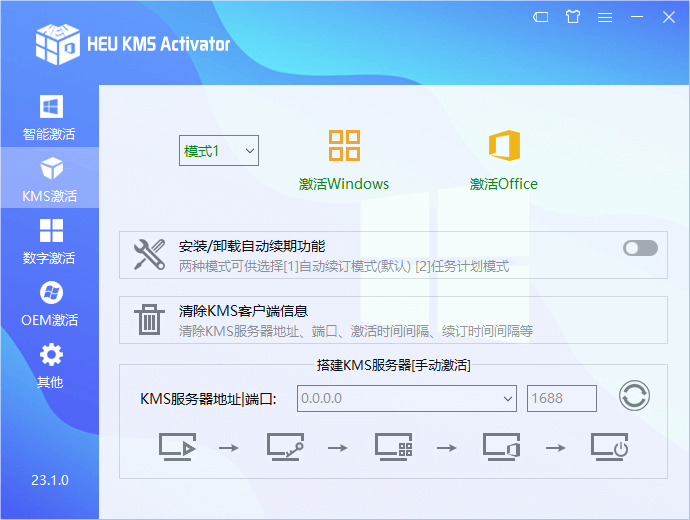The height and width of the screenshot is (520, 690).
Task: Click the 搭建KMS服务器[手动激活] group title
Action: click(x=394, y=365)
